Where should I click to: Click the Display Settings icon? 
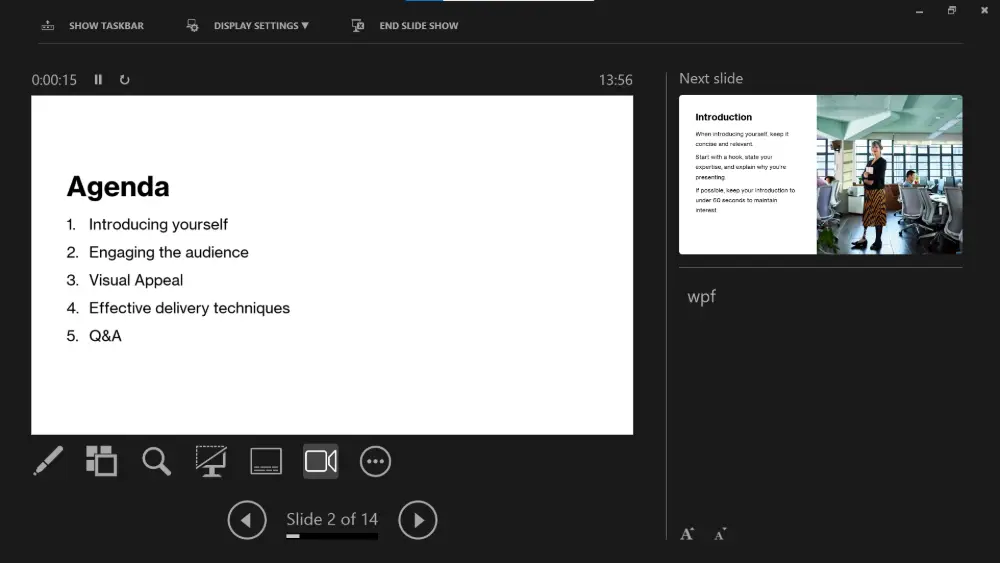193,26
